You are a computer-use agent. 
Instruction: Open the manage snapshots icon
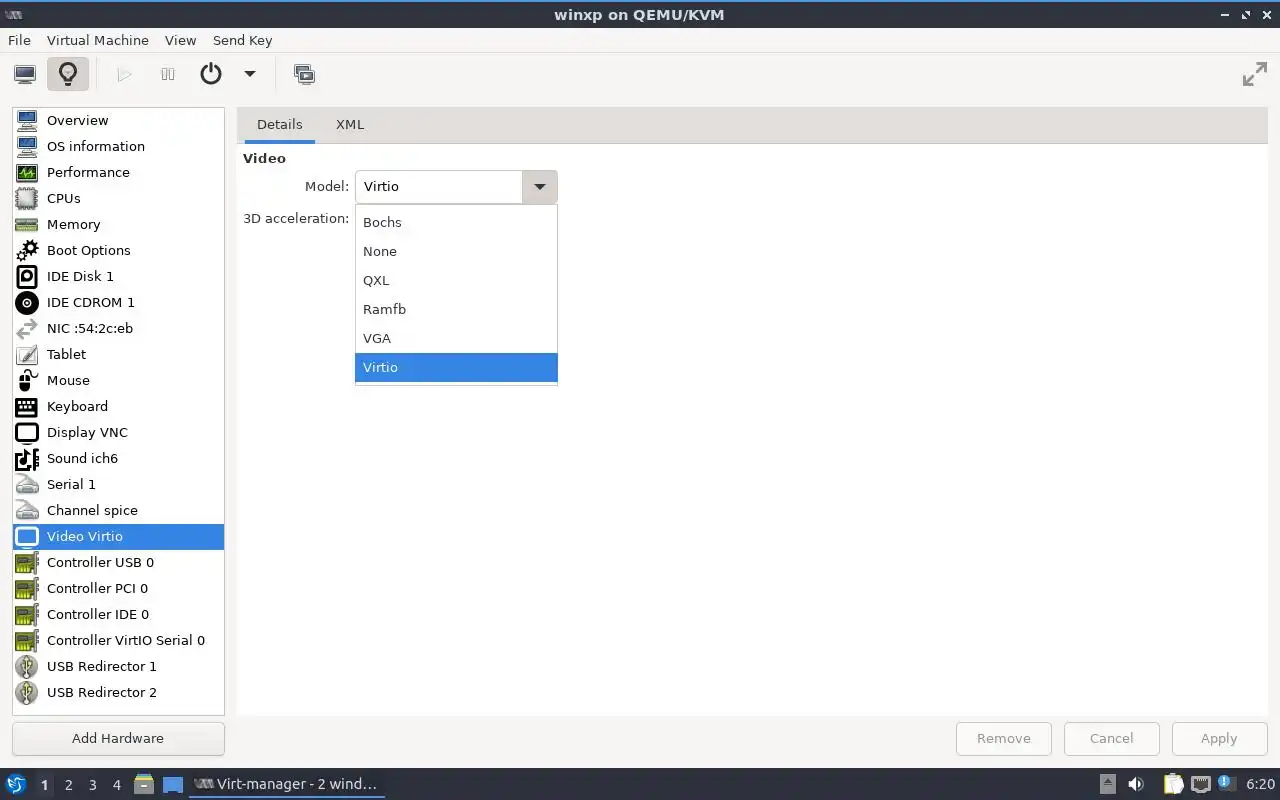coord(304,74)
